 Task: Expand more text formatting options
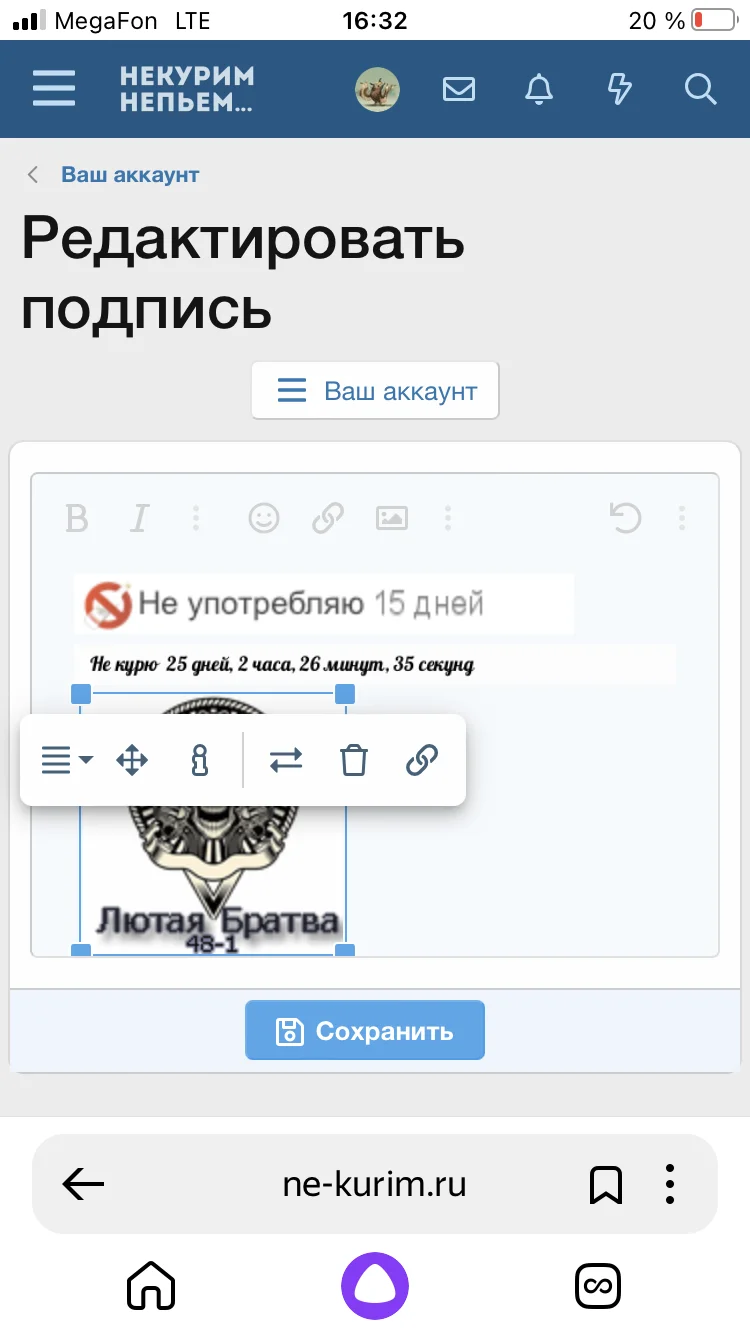click(x=196, y=518)
